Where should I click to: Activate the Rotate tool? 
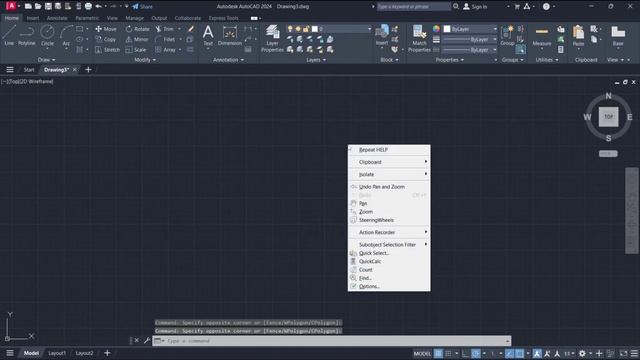point(138,29)
